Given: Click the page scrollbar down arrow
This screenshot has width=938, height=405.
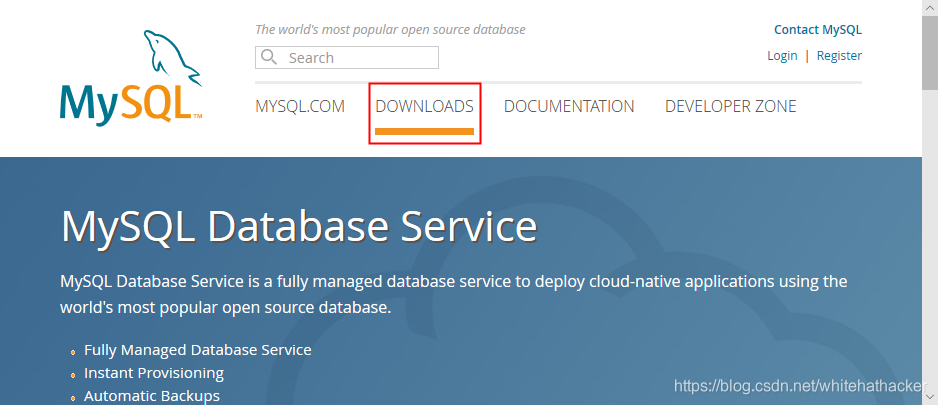Looking at the screenshot, I should point(930,397).
